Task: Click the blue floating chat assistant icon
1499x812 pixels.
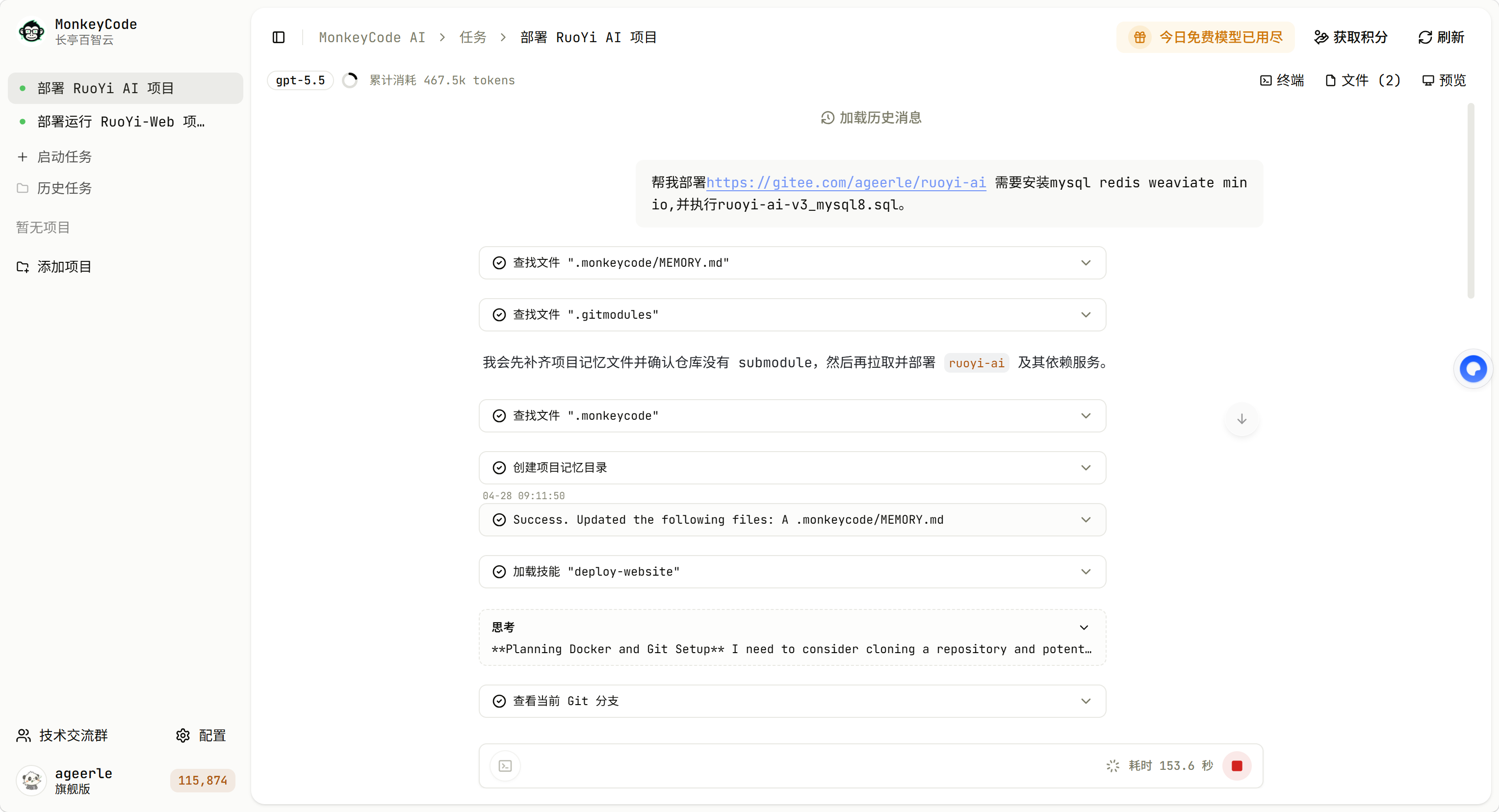Action: (x=1473, y=369)
